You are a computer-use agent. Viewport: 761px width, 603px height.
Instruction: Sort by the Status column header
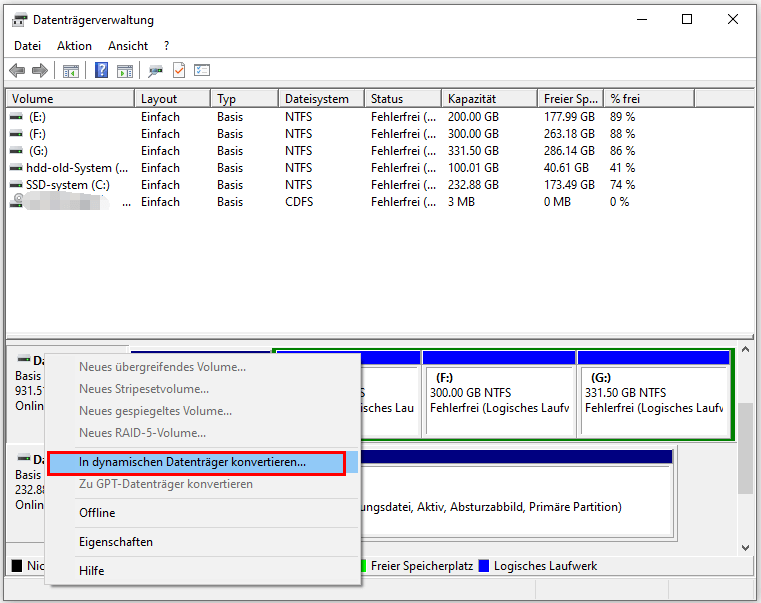403,99
